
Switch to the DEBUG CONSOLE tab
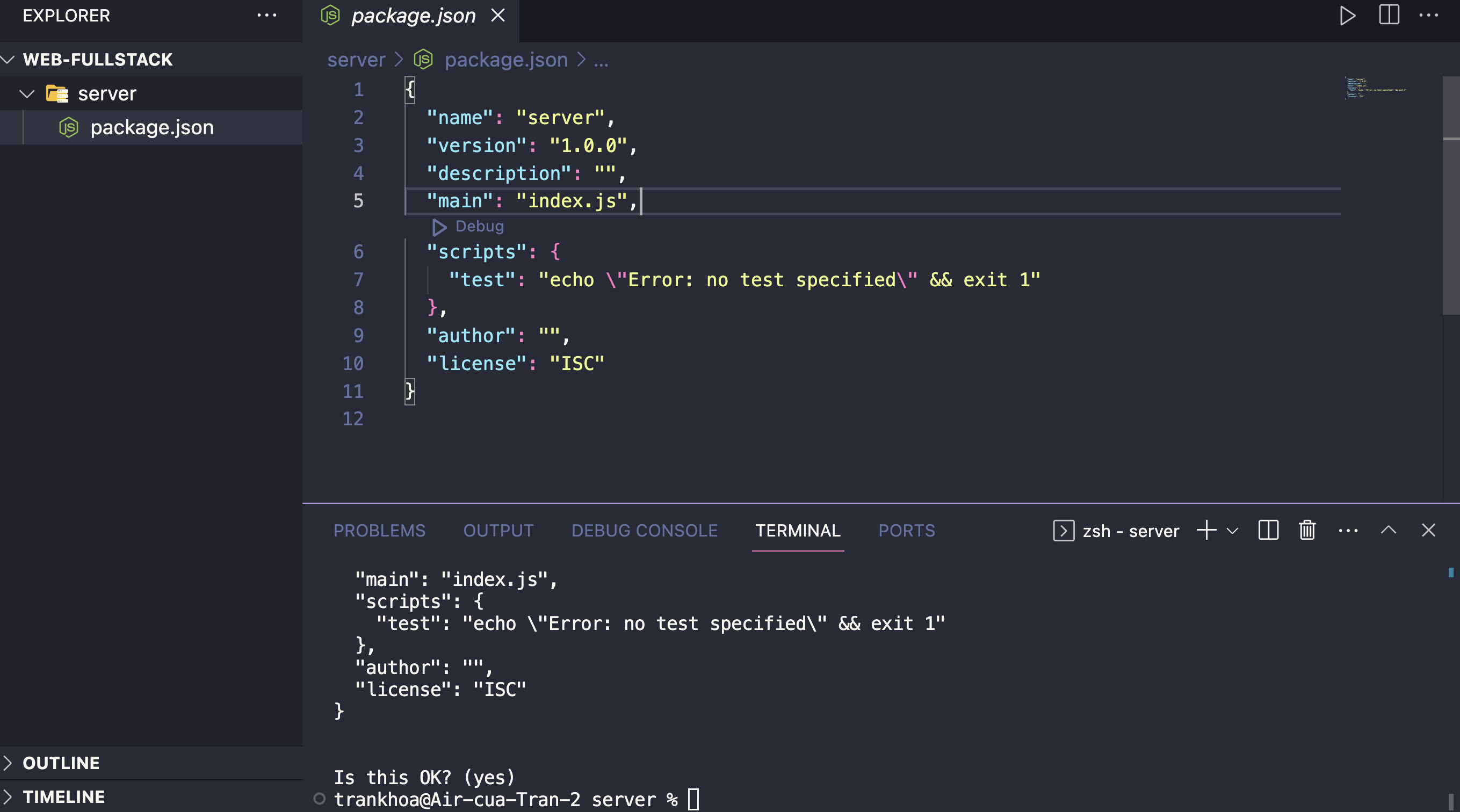pyautogui.click(x=645, y=531)
